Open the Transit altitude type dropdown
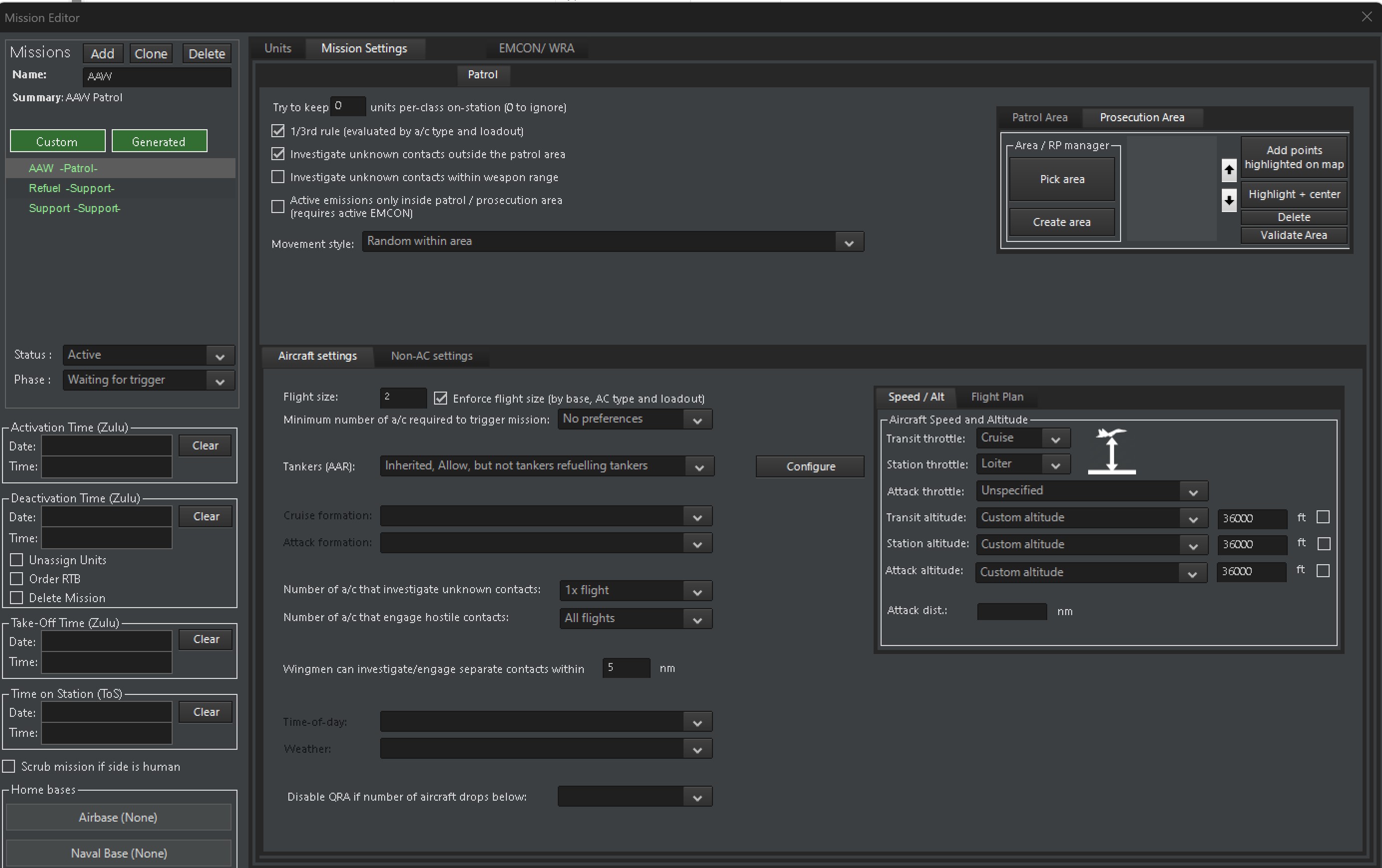Viewport: 1382px width, 868px height. click(x=1092, y=518)
